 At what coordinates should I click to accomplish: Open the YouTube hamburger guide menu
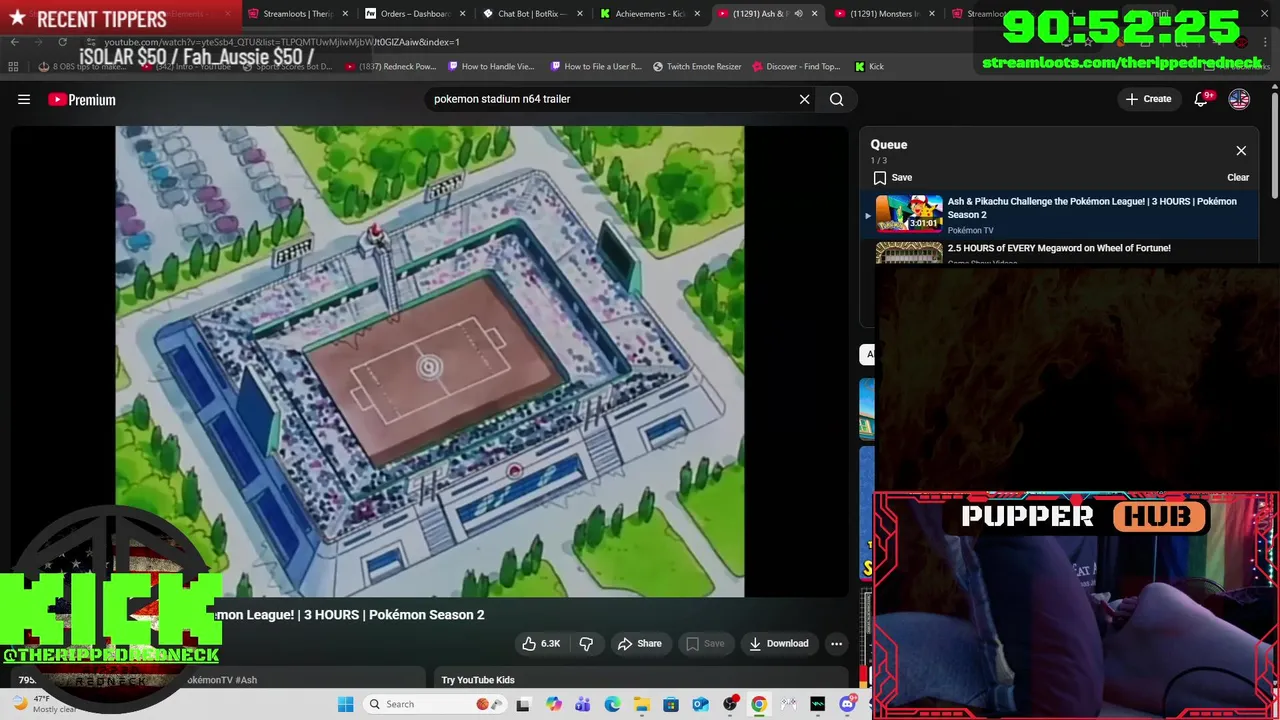pyautogui.click(x=24, y=99)
